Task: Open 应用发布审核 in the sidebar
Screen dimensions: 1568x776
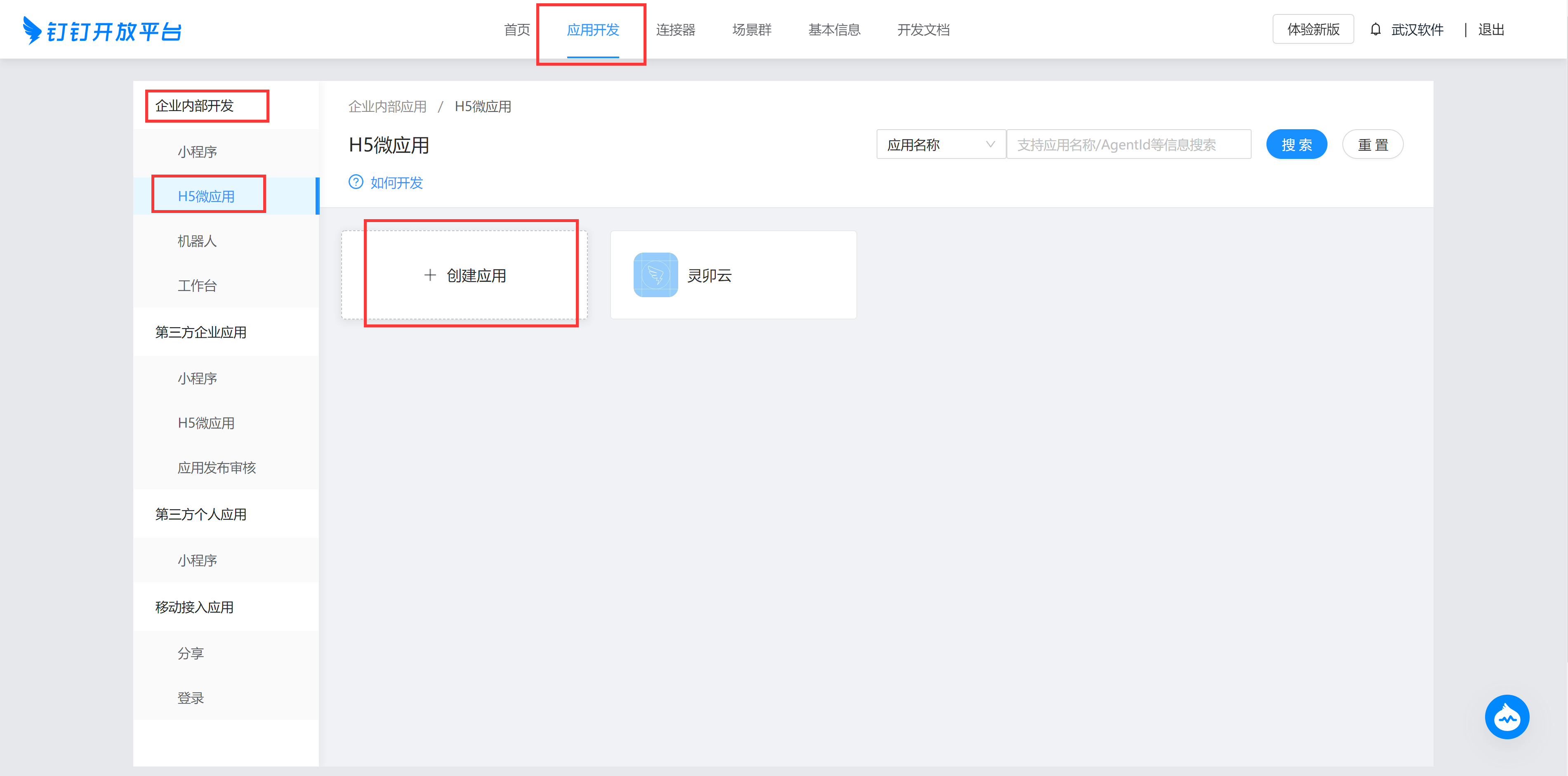Action: [x=216, y=468]
